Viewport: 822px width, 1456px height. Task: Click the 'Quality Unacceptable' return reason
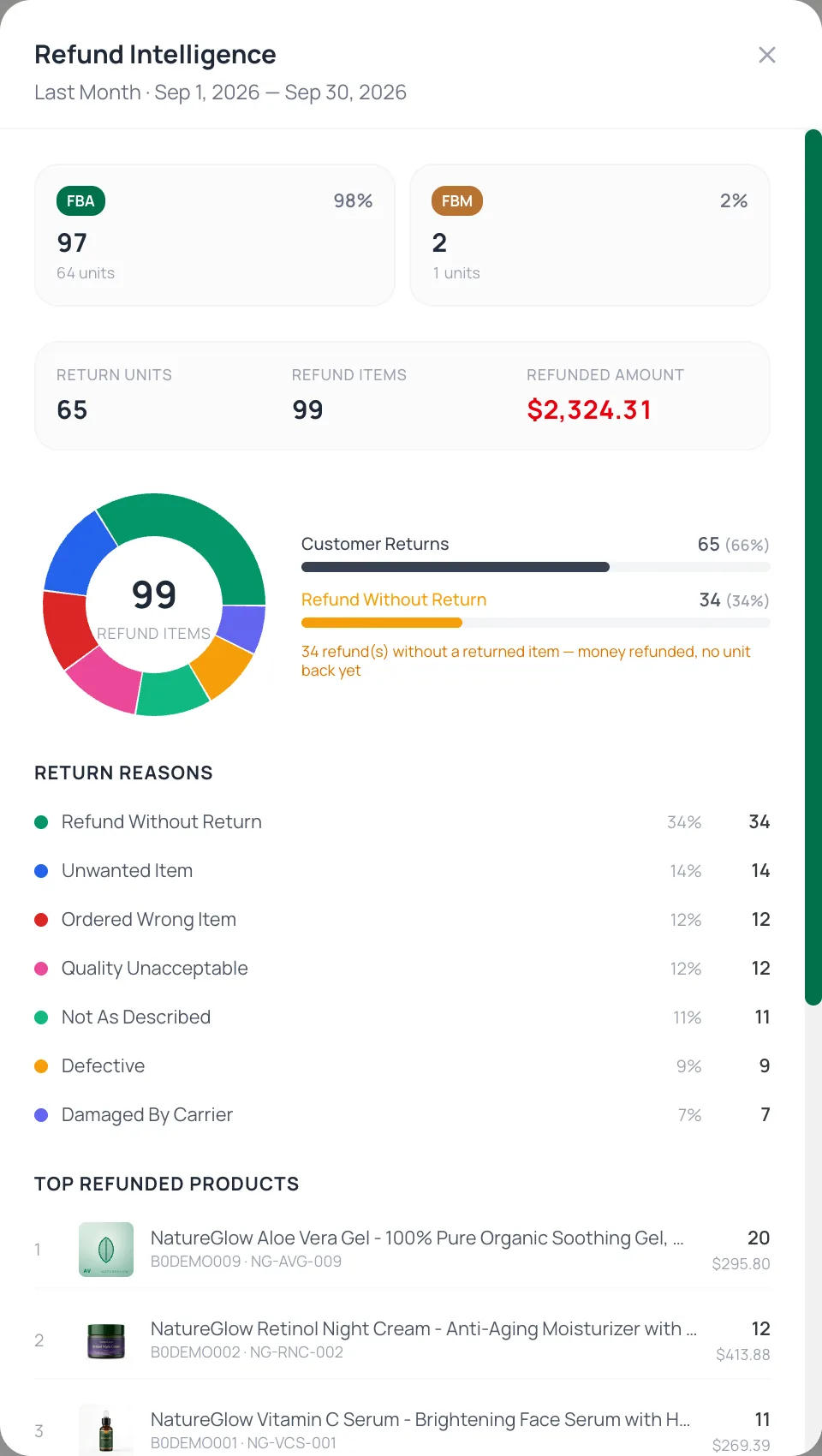tap(155, 969)
